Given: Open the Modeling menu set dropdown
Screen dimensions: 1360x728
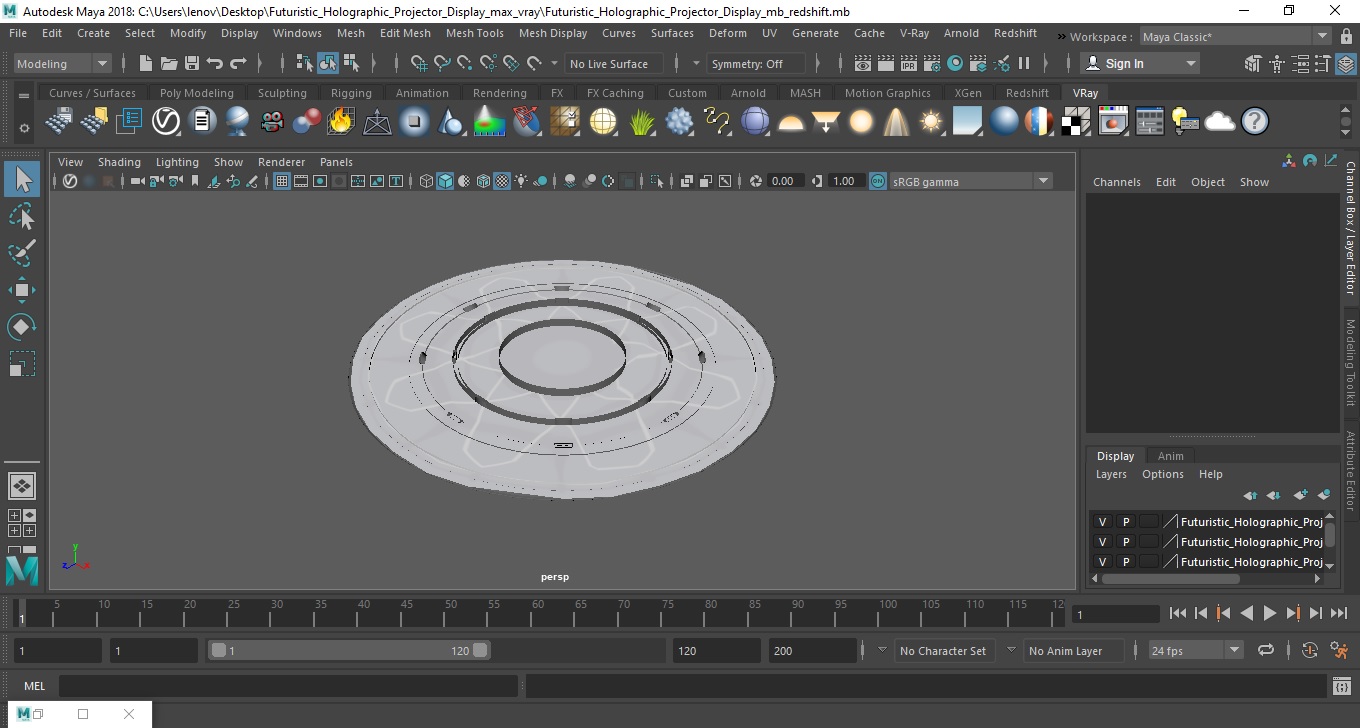Looking at the screenshot, I should pyautogui.click(x=62, y=63).
